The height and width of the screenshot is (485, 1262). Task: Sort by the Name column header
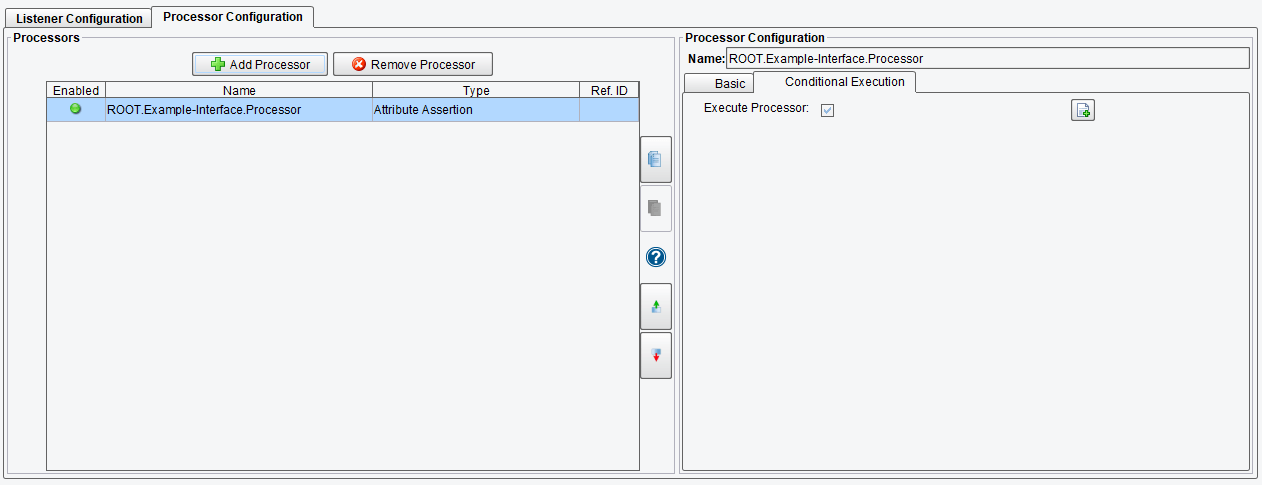click(x=239, y=90)
